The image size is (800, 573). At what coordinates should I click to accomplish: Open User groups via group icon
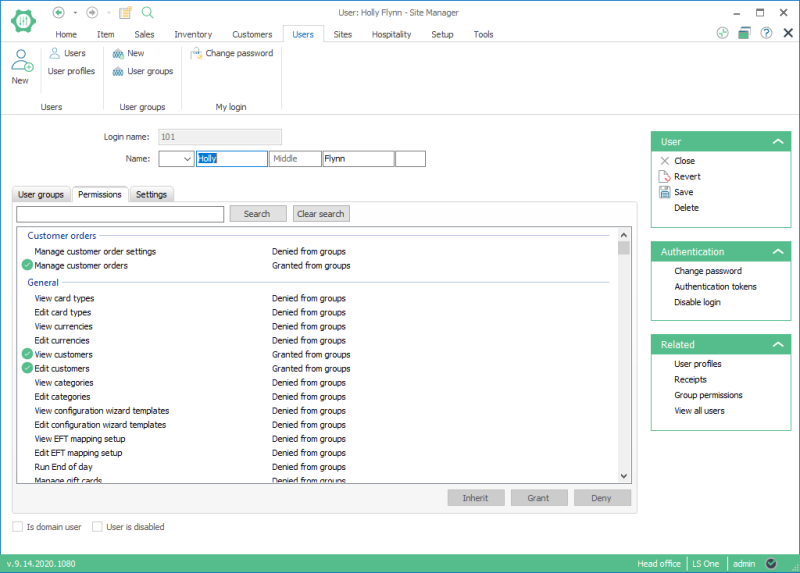(x=118, y=71)
